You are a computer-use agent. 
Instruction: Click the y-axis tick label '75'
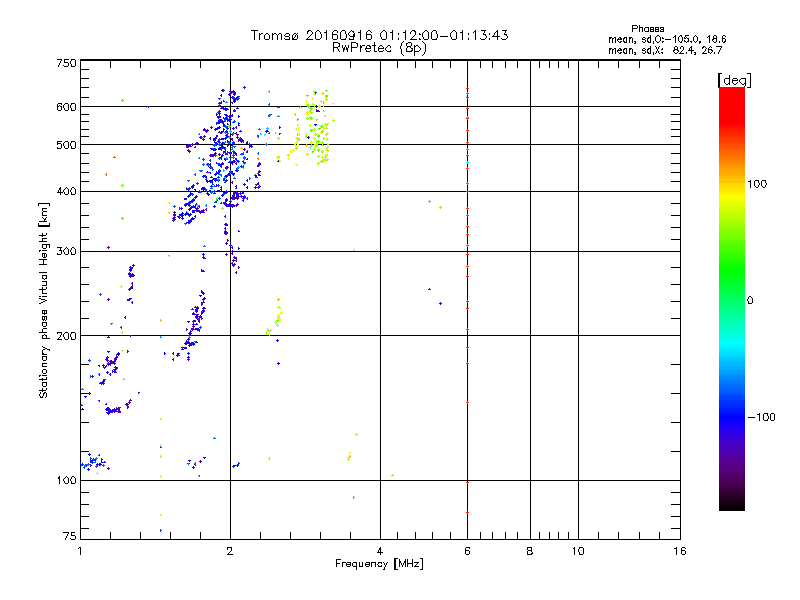point(70,536)
